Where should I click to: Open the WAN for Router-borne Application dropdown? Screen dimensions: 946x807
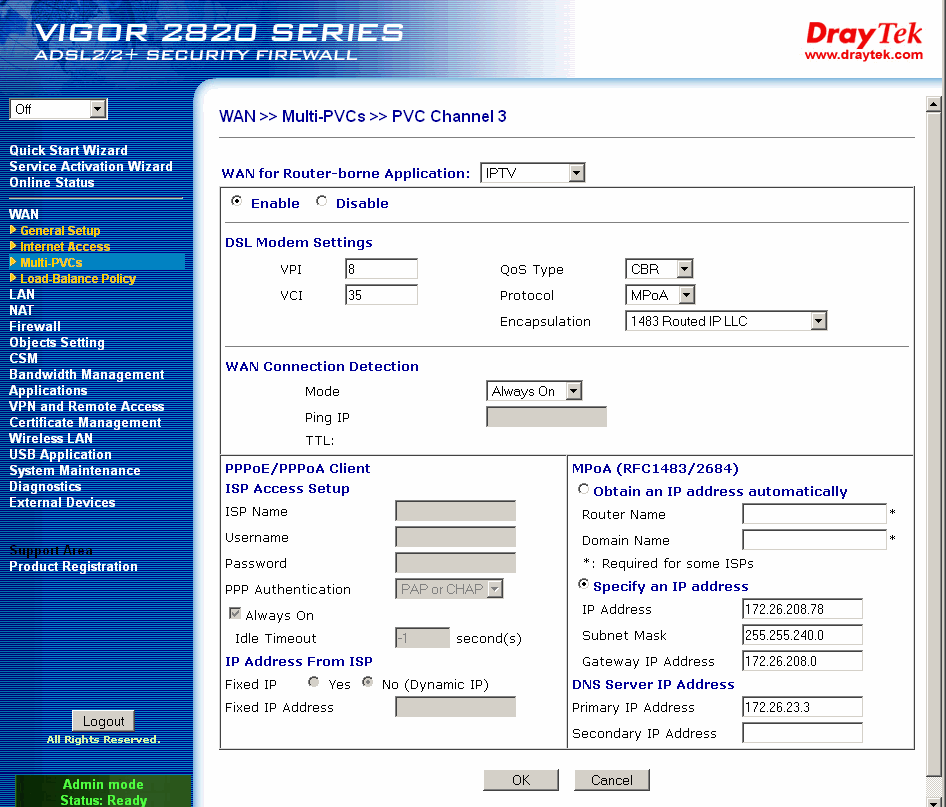point(533,173)
